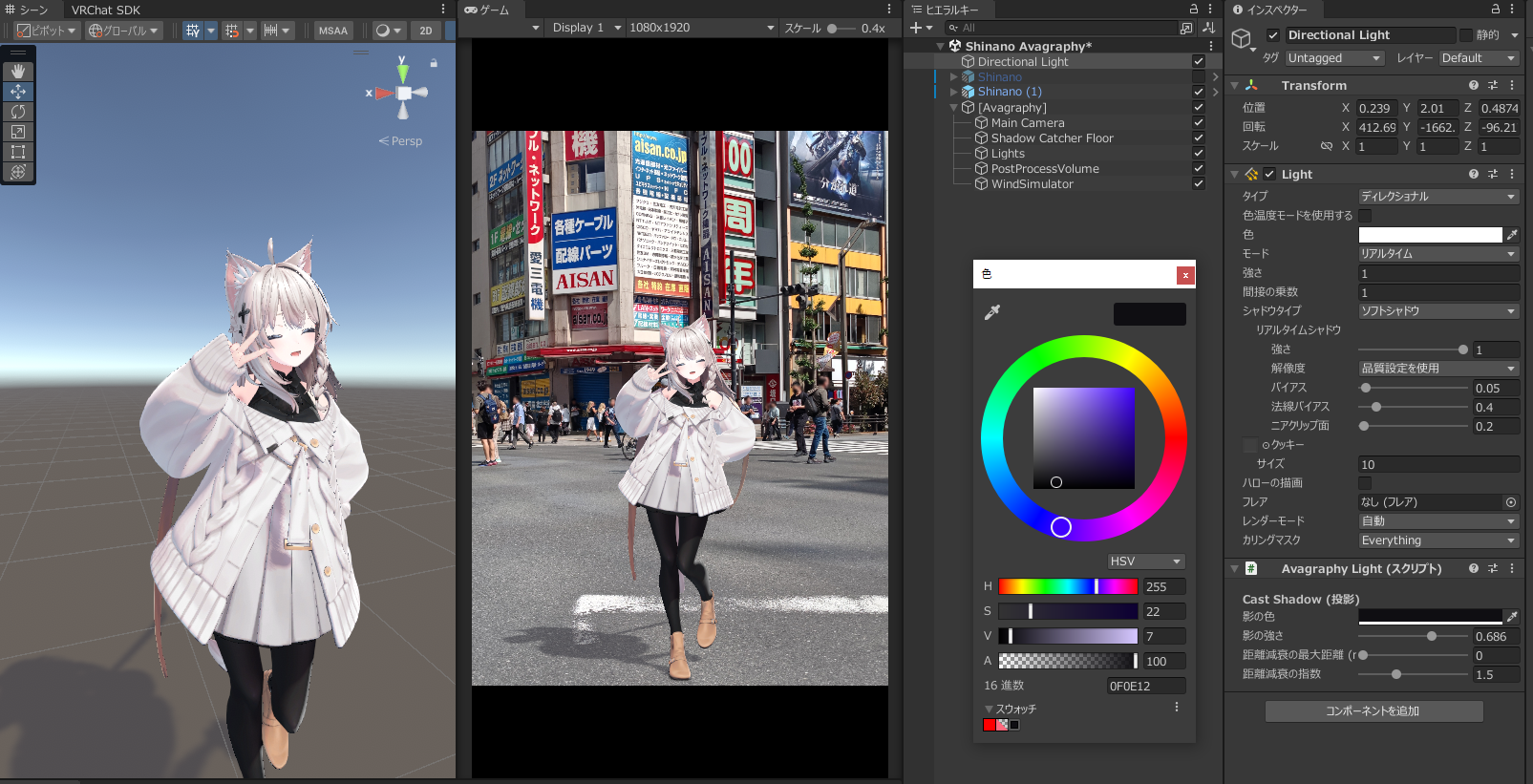1533x784 pixels.
Task: Collapse the [Avagraphy] tree item
Action: (953, 108)
